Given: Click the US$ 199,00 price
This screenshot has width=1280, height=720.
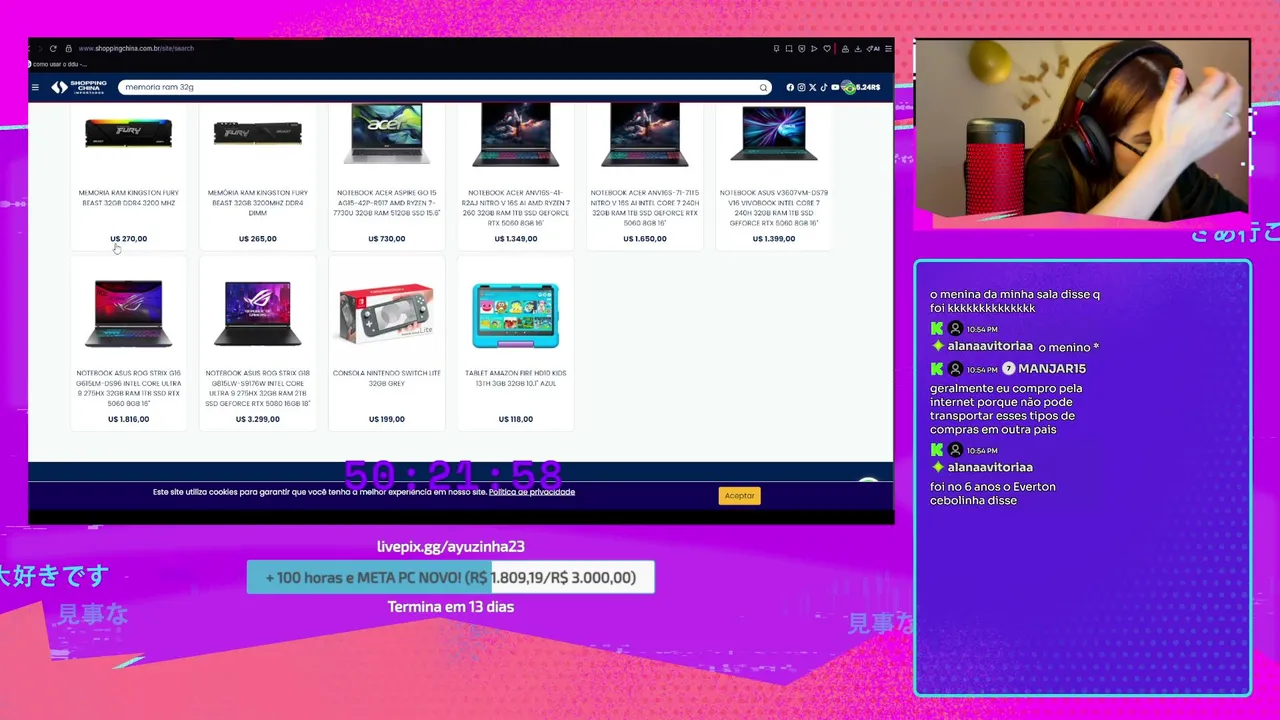Looking at the screenshot, I should (387, 419).
